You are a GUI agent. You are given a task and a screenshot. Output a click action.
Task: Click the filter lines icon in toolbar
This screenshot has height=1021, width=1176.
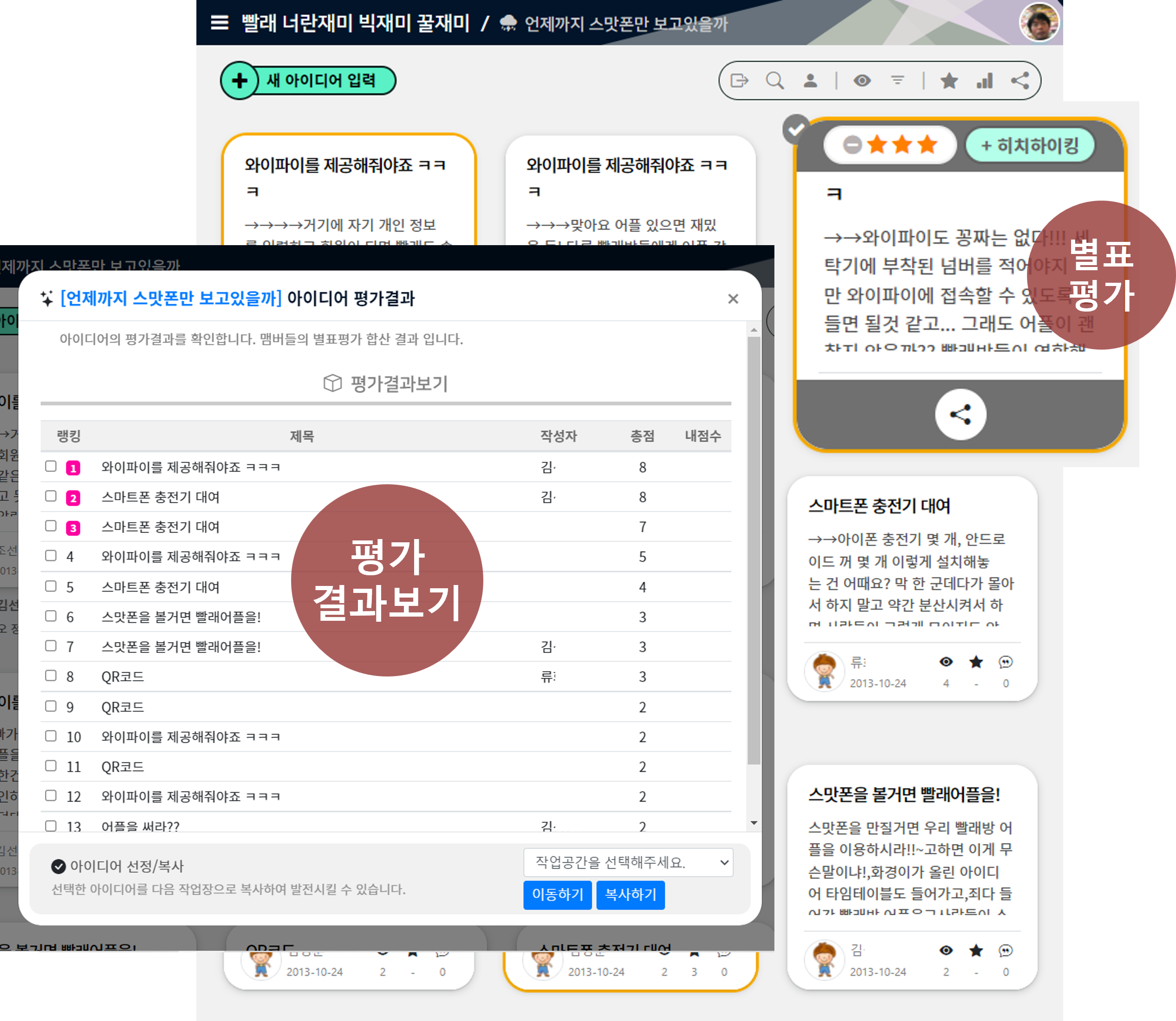coord(897,80)
